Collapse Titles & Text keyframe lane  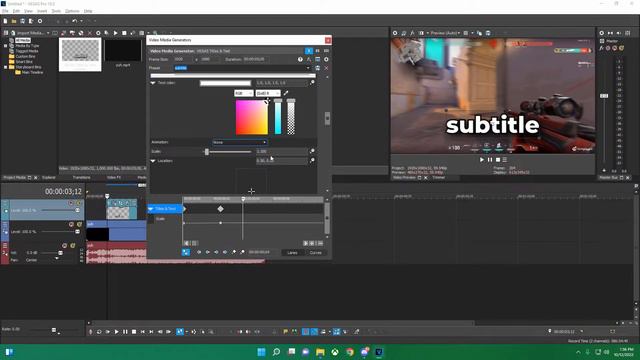[151, 209]
